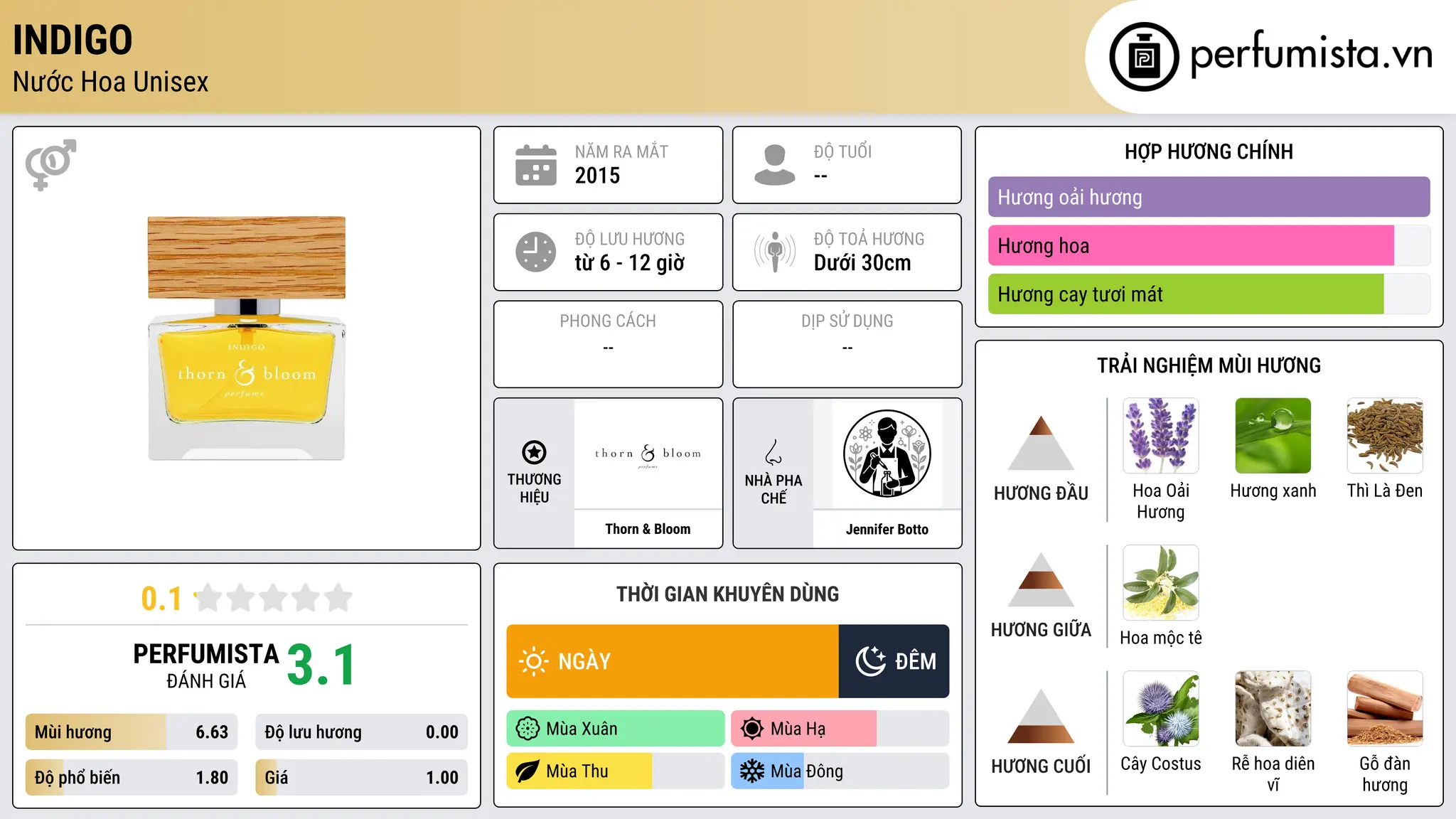This screenshot has width=1456, height=819.
Task: Open the Thì Là Đen cumin thumbnail
Action: 1385,436
